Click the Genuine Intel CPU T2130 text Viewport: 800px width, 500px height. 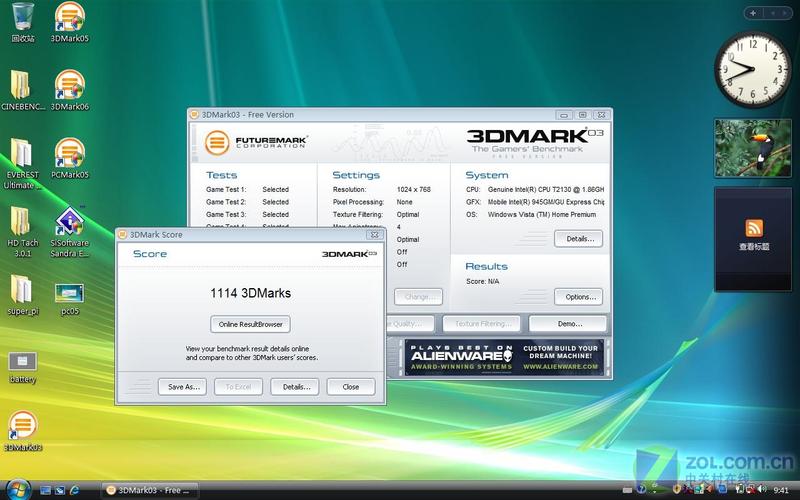pyautogui.click(x=546, y=189)
